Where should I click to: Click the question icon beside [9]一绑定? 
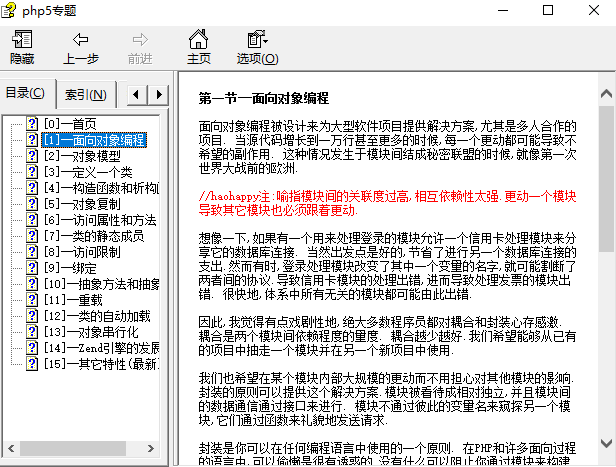coord(33,268)
